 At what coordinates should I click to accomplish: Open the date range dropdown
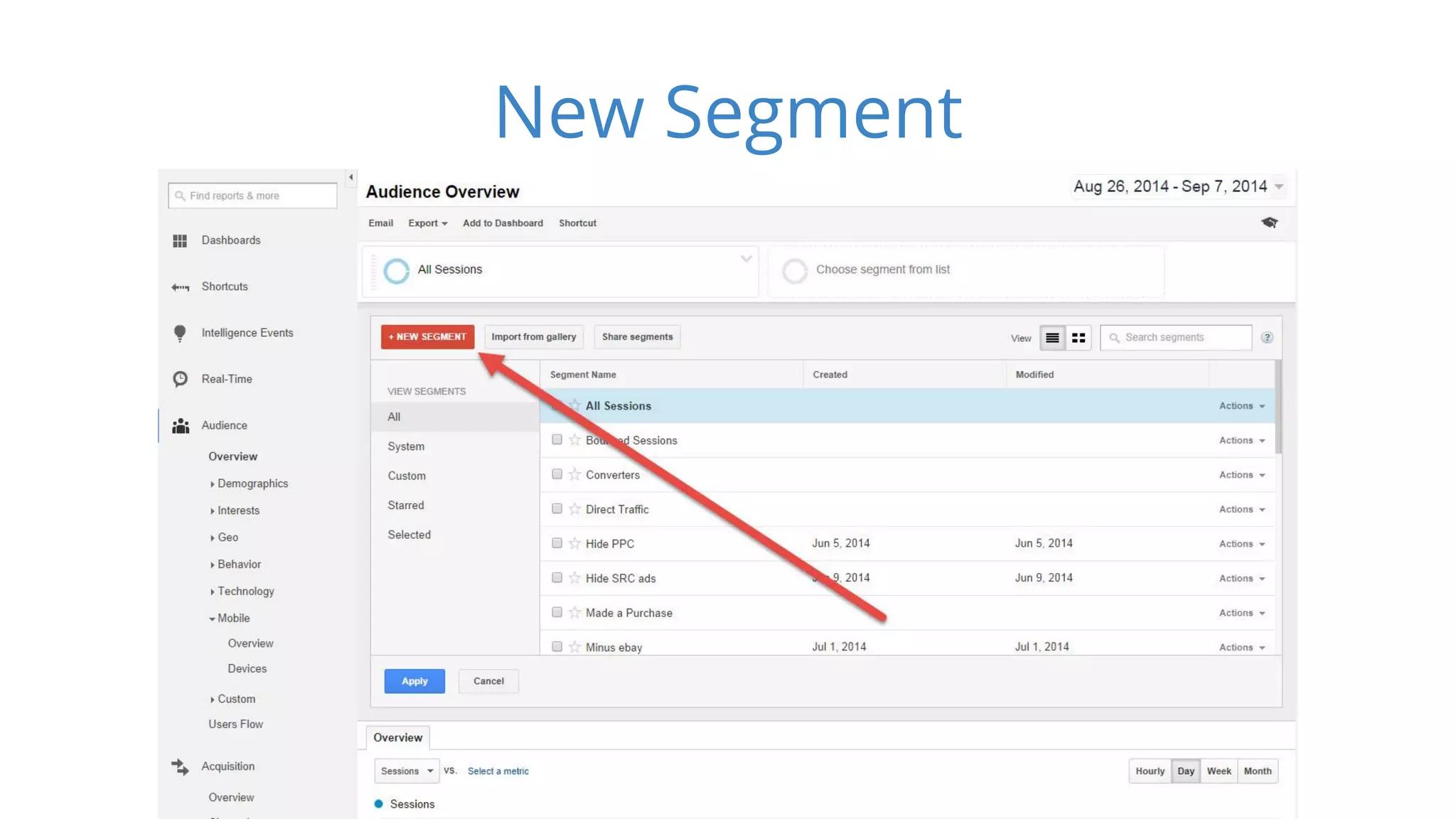(1278, 187)
